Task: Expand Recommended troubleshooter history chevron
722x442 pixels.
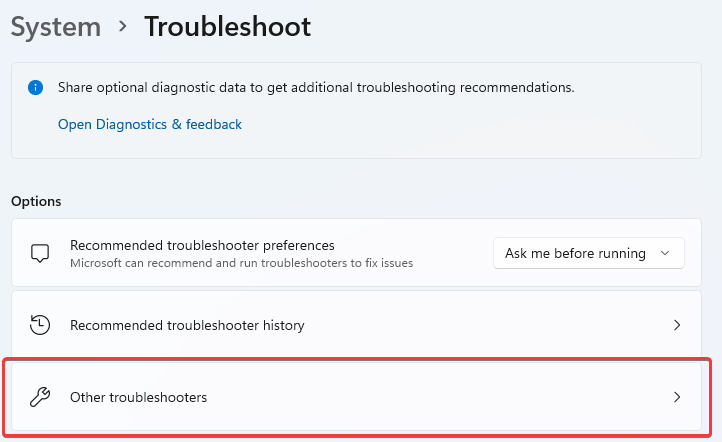Action: pos(677,325)
